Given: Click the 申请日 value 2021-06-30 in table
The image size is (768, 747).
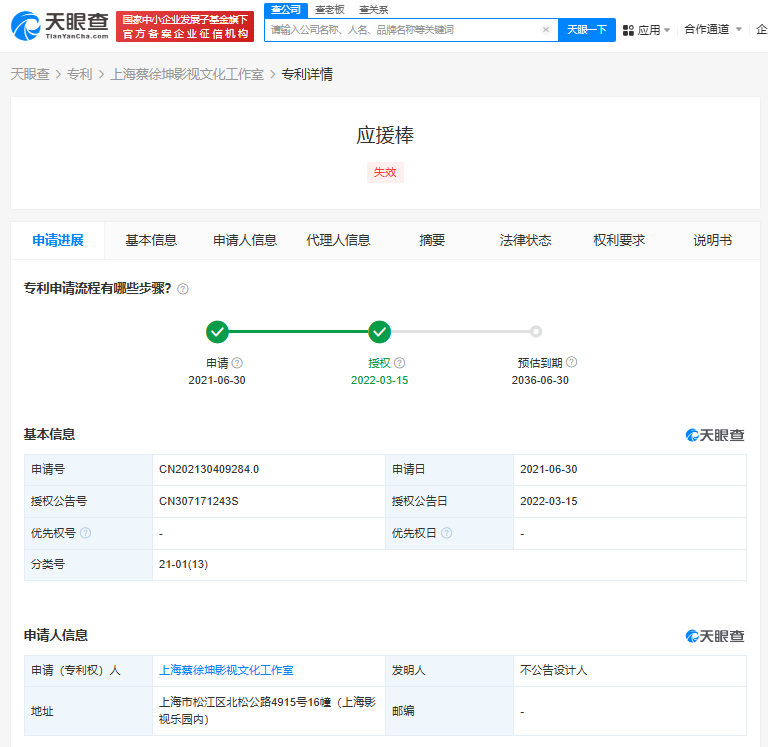Looking at the screenshot, I should pos(549,469).
